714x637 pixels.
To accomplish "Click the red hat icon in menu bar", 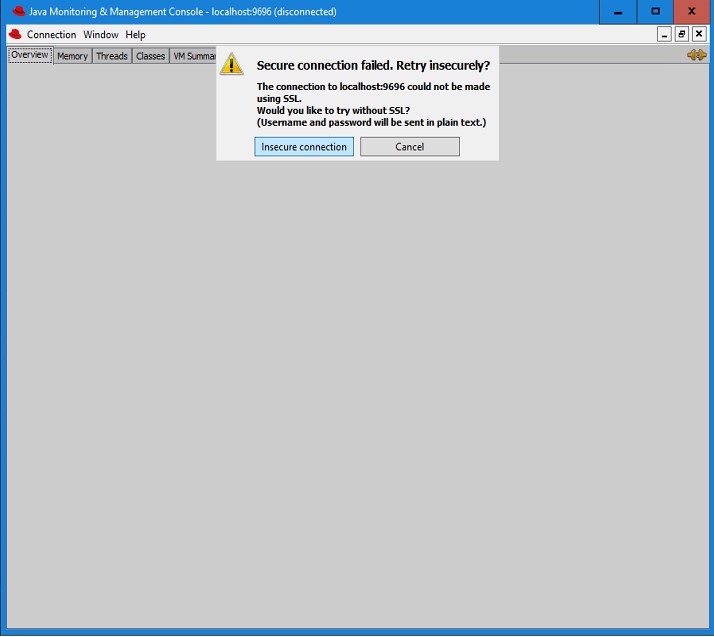I will pos(15,34).
